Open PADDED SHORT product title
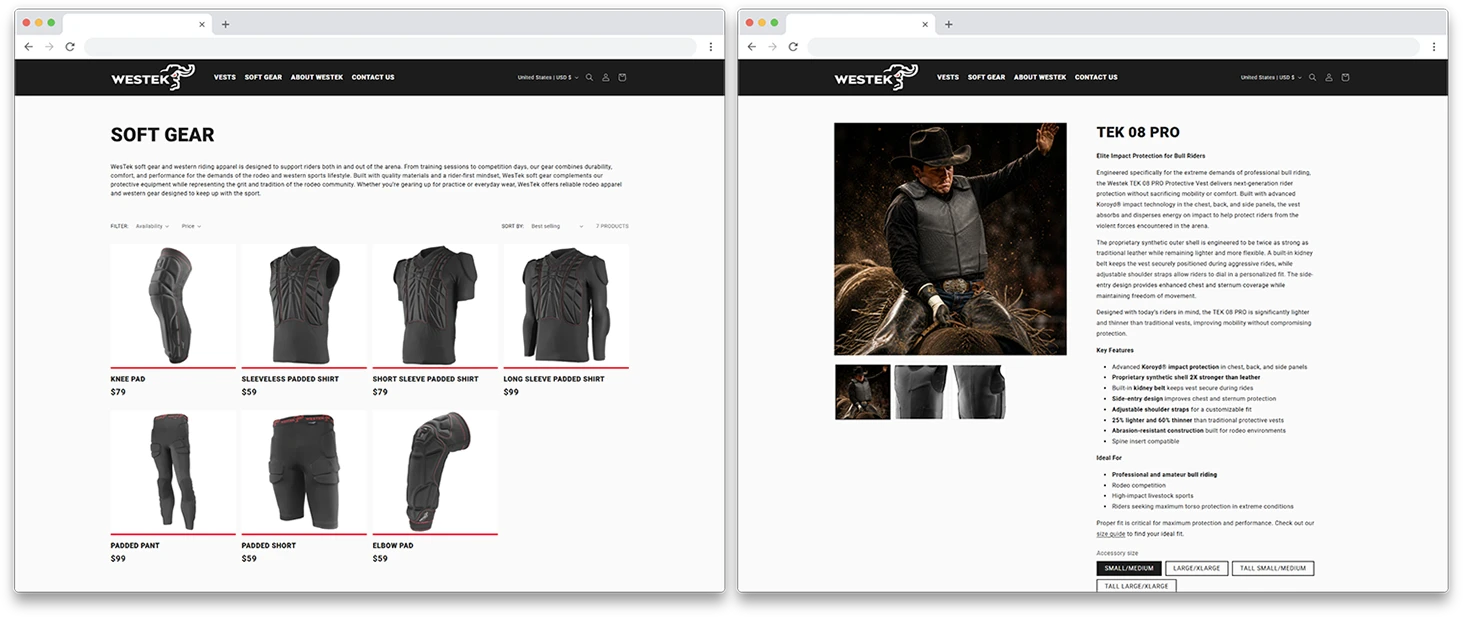This screenshot has width=1463, height=617. tap(269, 546)
